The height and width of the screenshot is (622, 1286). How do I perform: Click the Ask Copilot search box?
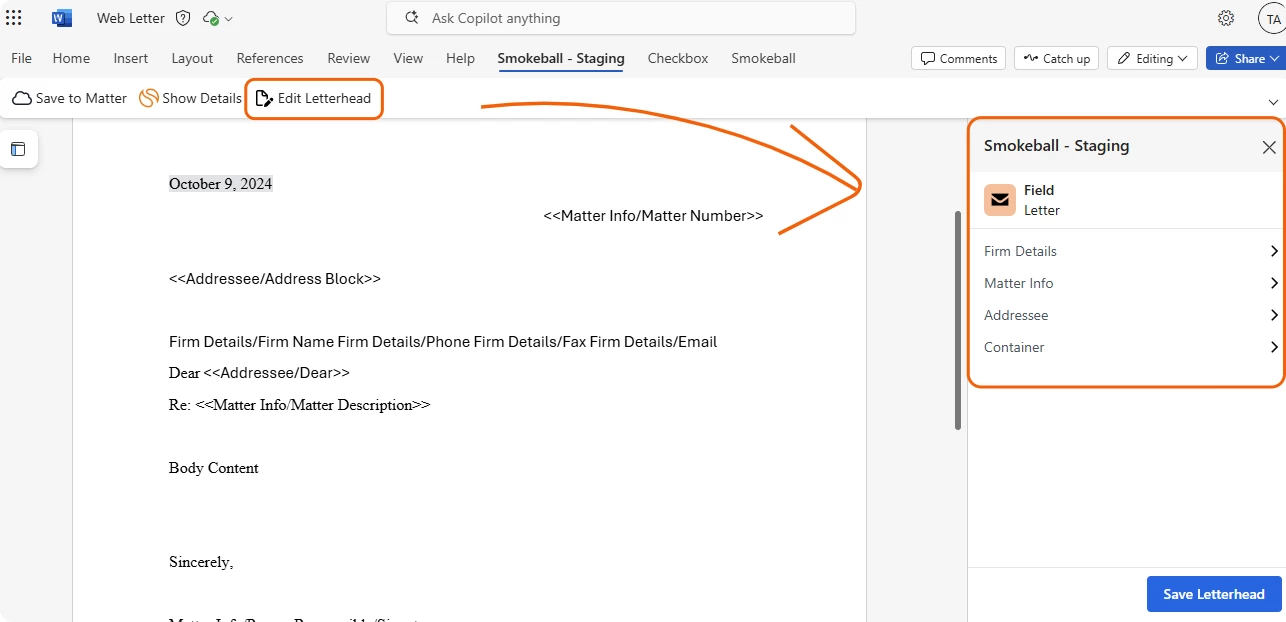click(x=621, y=18)
